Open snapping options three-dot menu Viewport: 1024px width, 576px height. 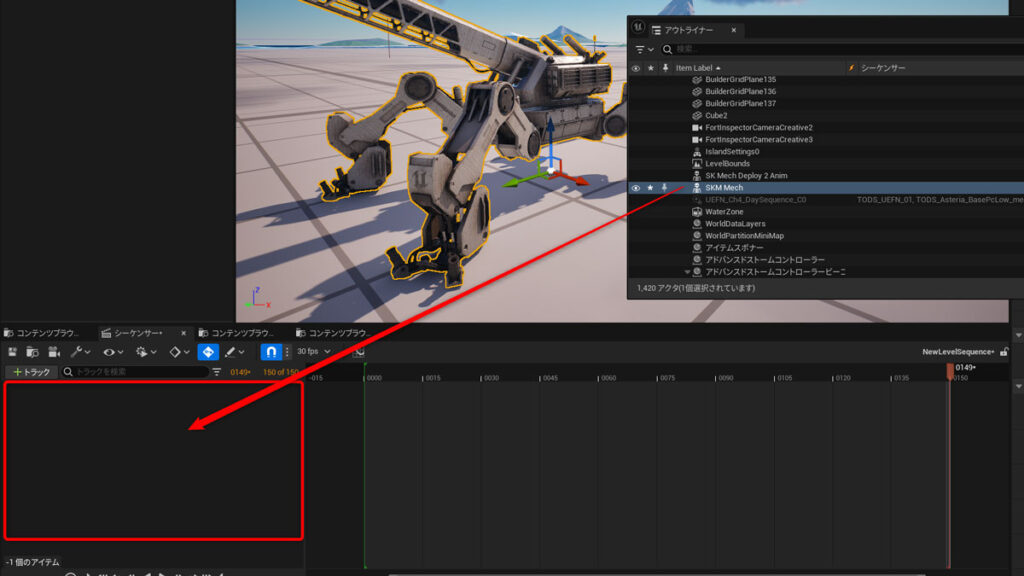(x=287, y=352)
